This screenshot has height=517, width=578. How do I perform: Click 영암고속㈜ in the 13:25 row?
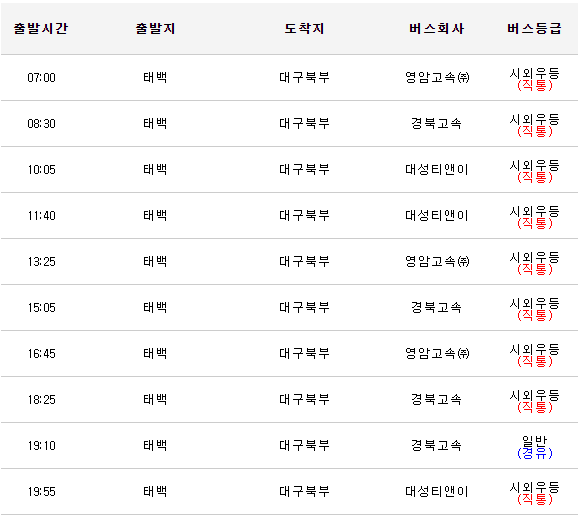pyautogui.click(x=437, y=262)
